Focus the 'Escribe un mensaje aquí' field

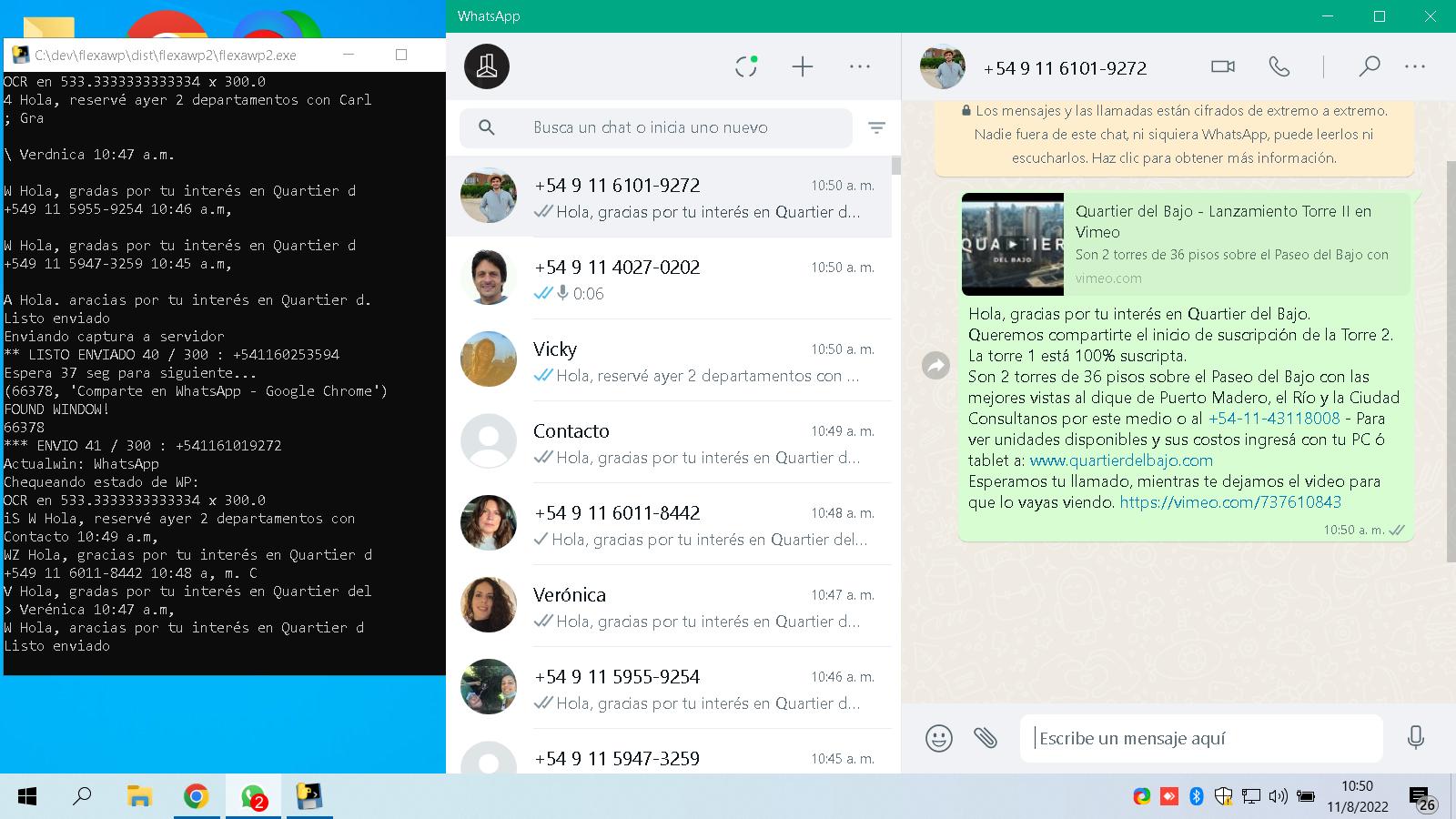1201,738
